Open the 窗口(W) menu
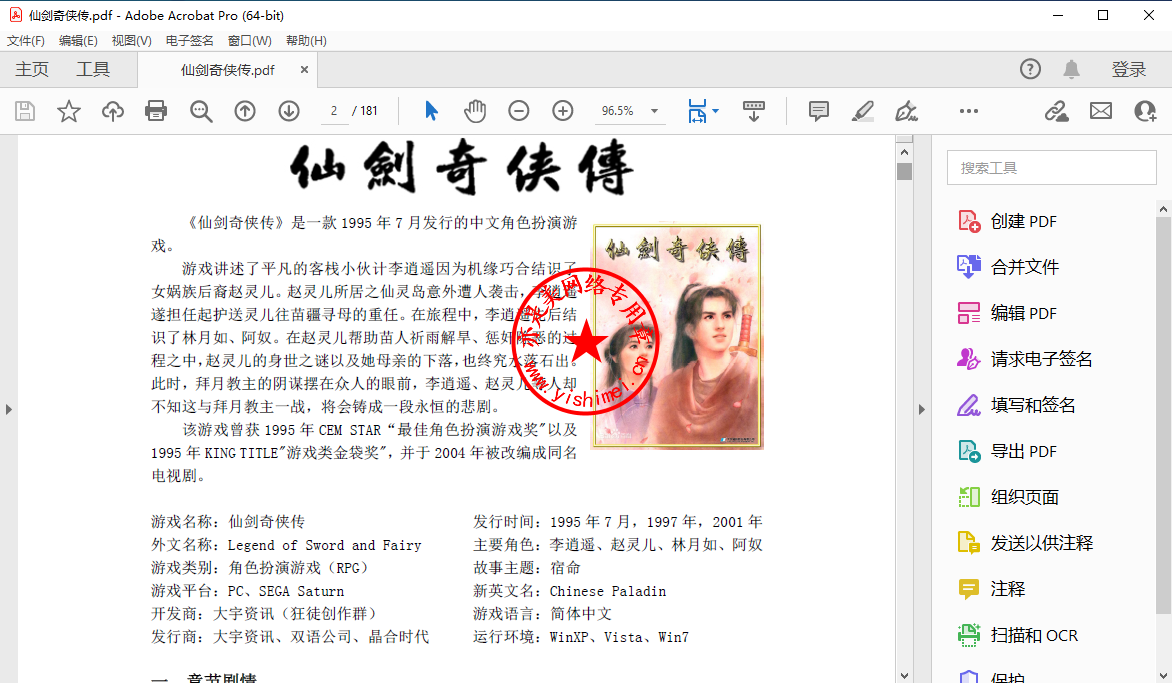 pos(250,40)
